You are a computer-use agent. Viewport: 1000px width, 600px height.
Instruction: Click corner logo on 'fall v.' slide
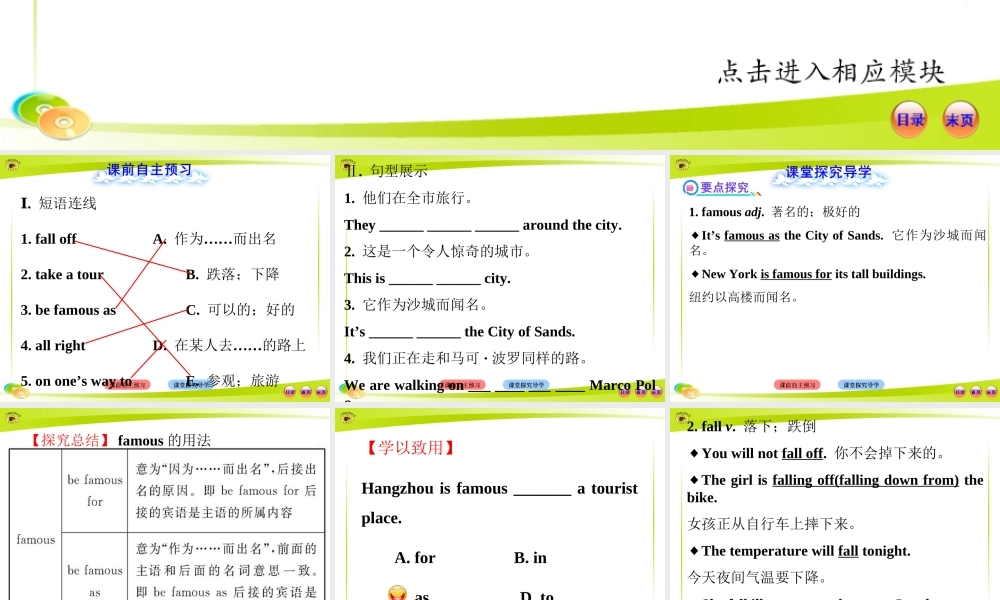[x=682, y=418]
